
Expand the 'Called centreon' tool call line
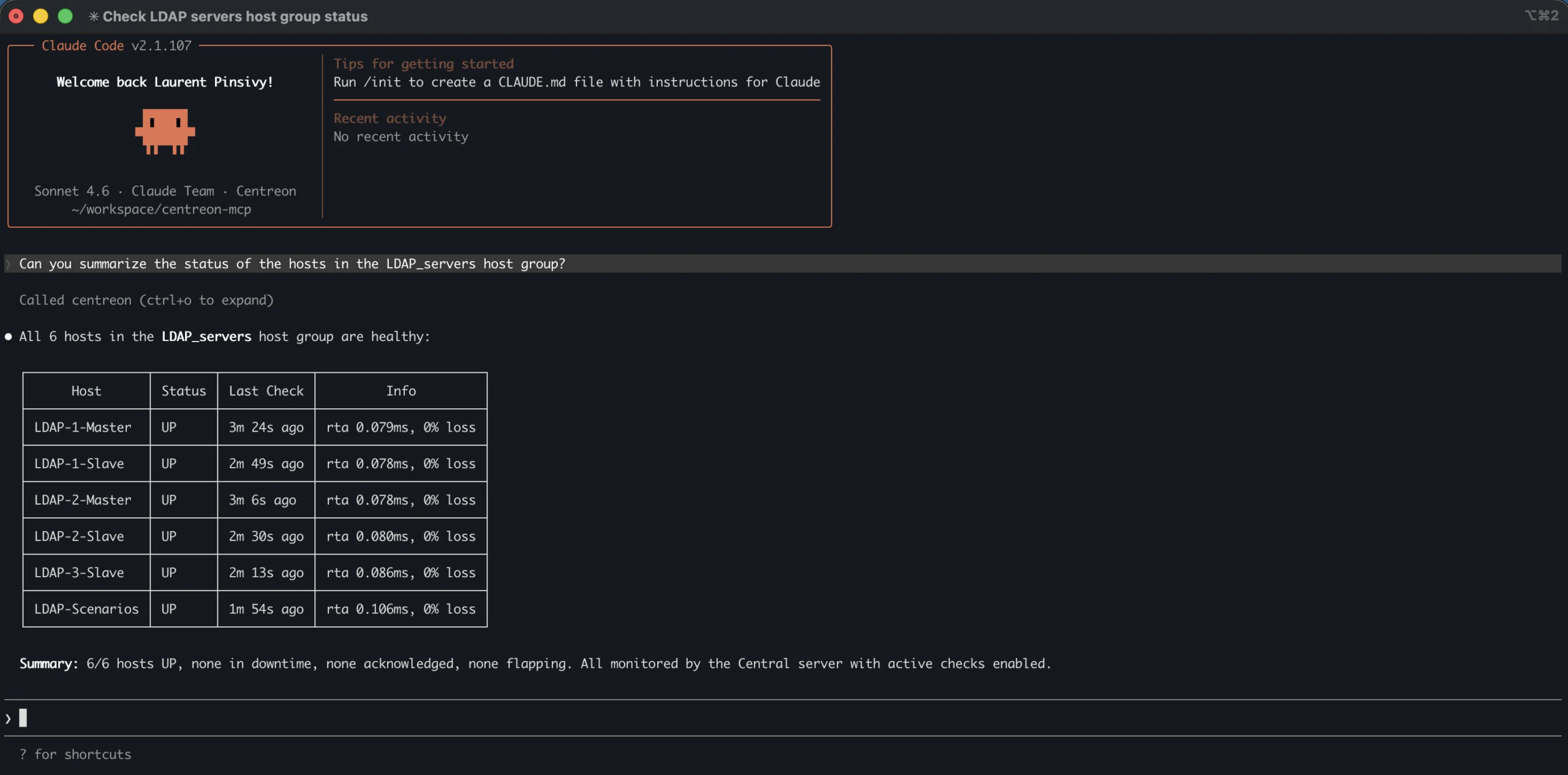pyautogui.click(x=146, y=300)
